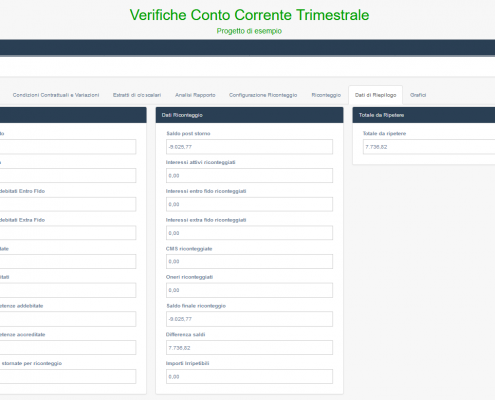Image resolution: width=495 pixels, height=400 pixels.
Task: Select the Dati di Riepilogo tab
Action: pyautogui.click(x=376, y=95)
